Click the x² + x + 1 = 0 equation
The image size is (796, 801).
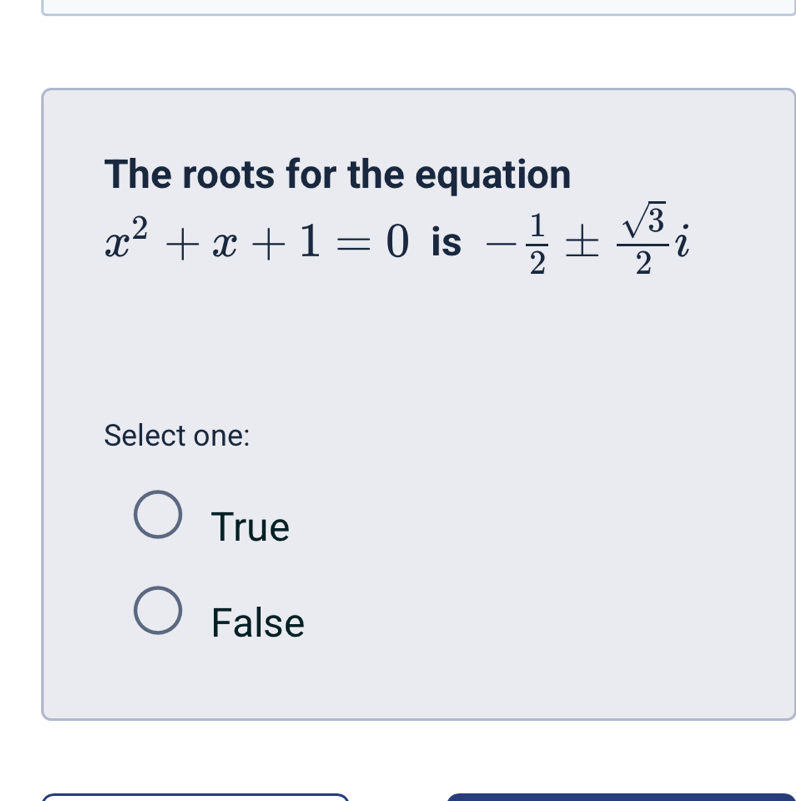(x=257, y=242)
